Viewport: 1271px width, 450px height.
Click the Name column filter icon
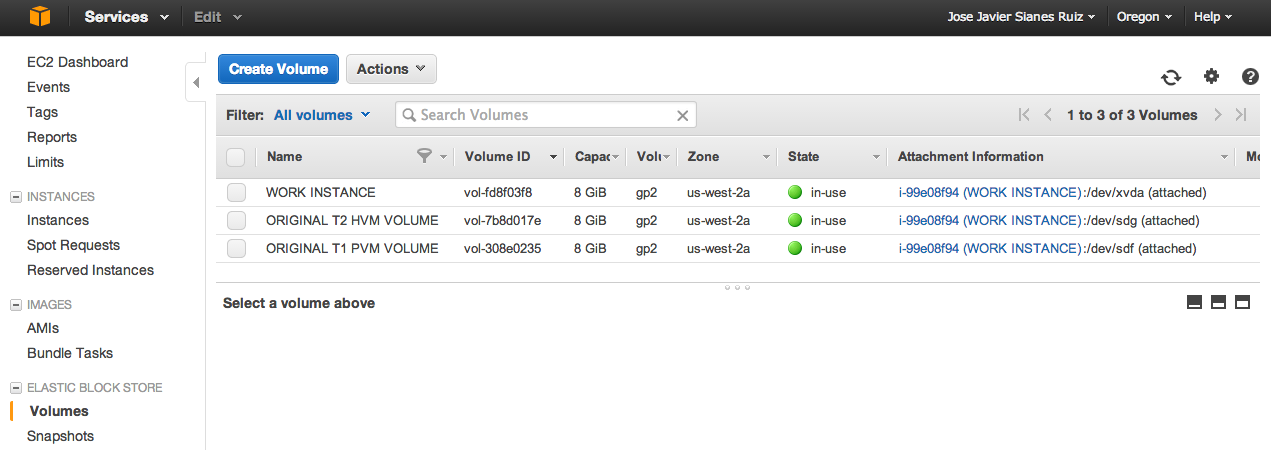point(425,156)
